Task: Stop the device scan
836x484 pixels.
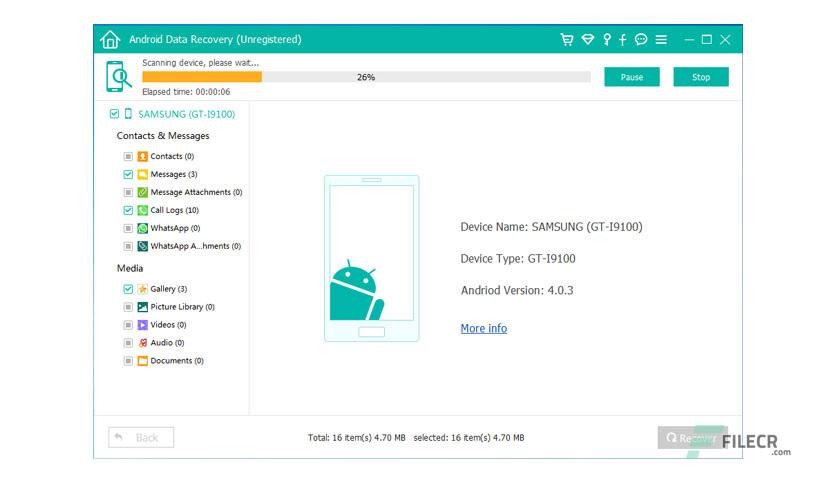Action: [701, 77]
